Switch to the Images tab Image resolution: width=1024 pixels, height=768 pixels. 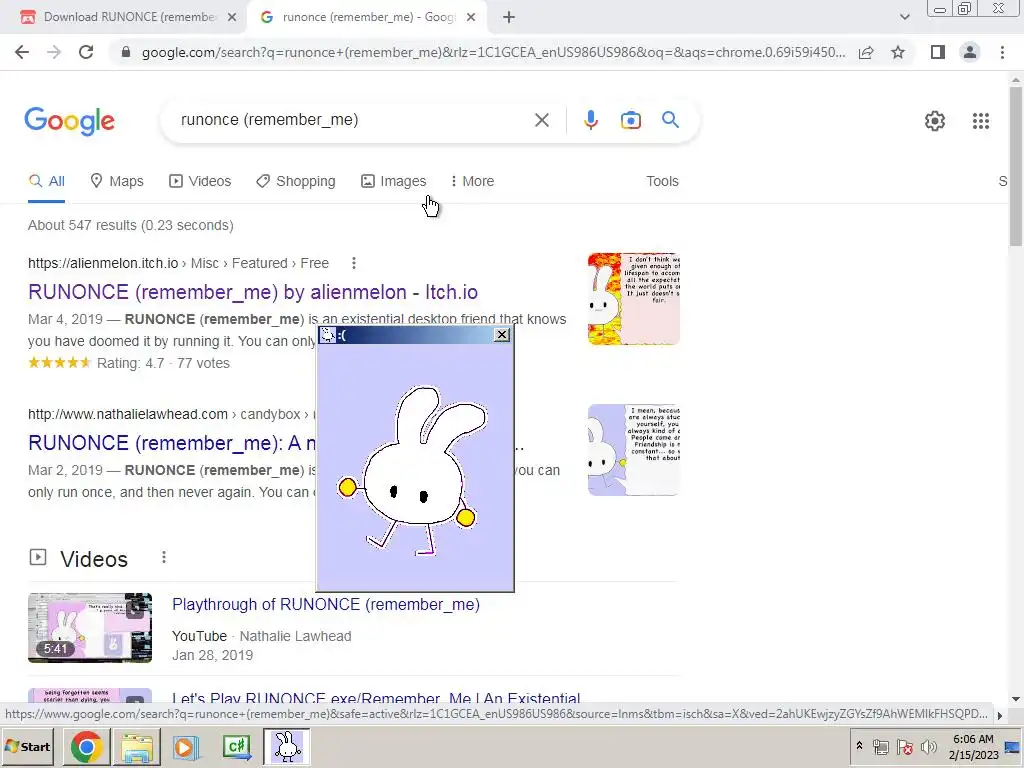pos(393,182)
